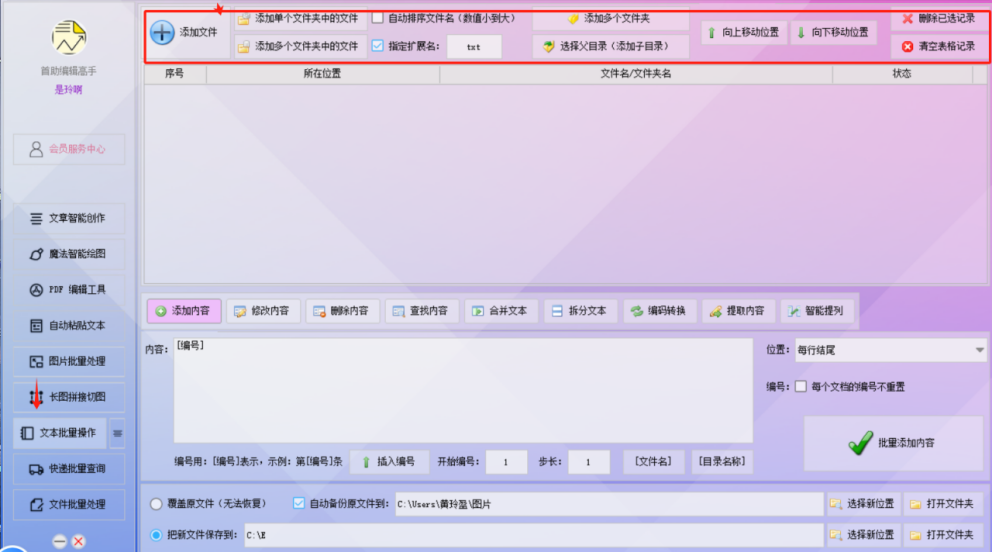
Task: Click the Insert Number button
Action: click(x=390, y=462)
